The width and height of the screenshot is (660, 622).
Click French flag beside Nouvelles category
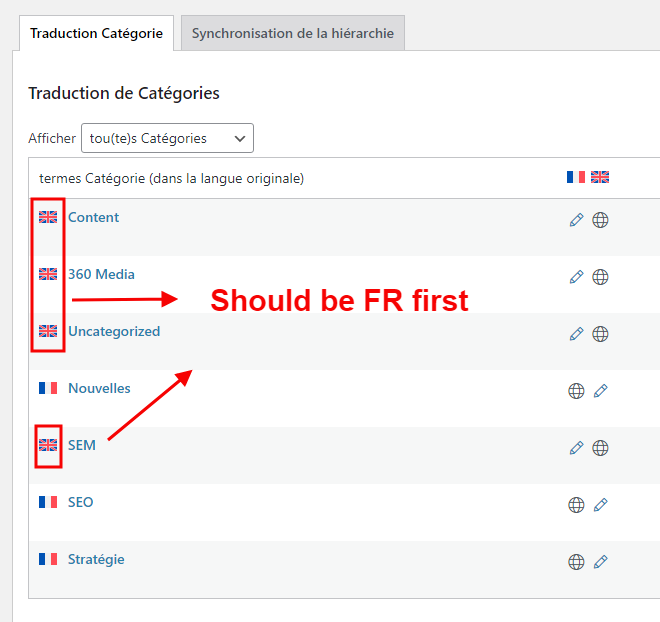click(48, 388)
